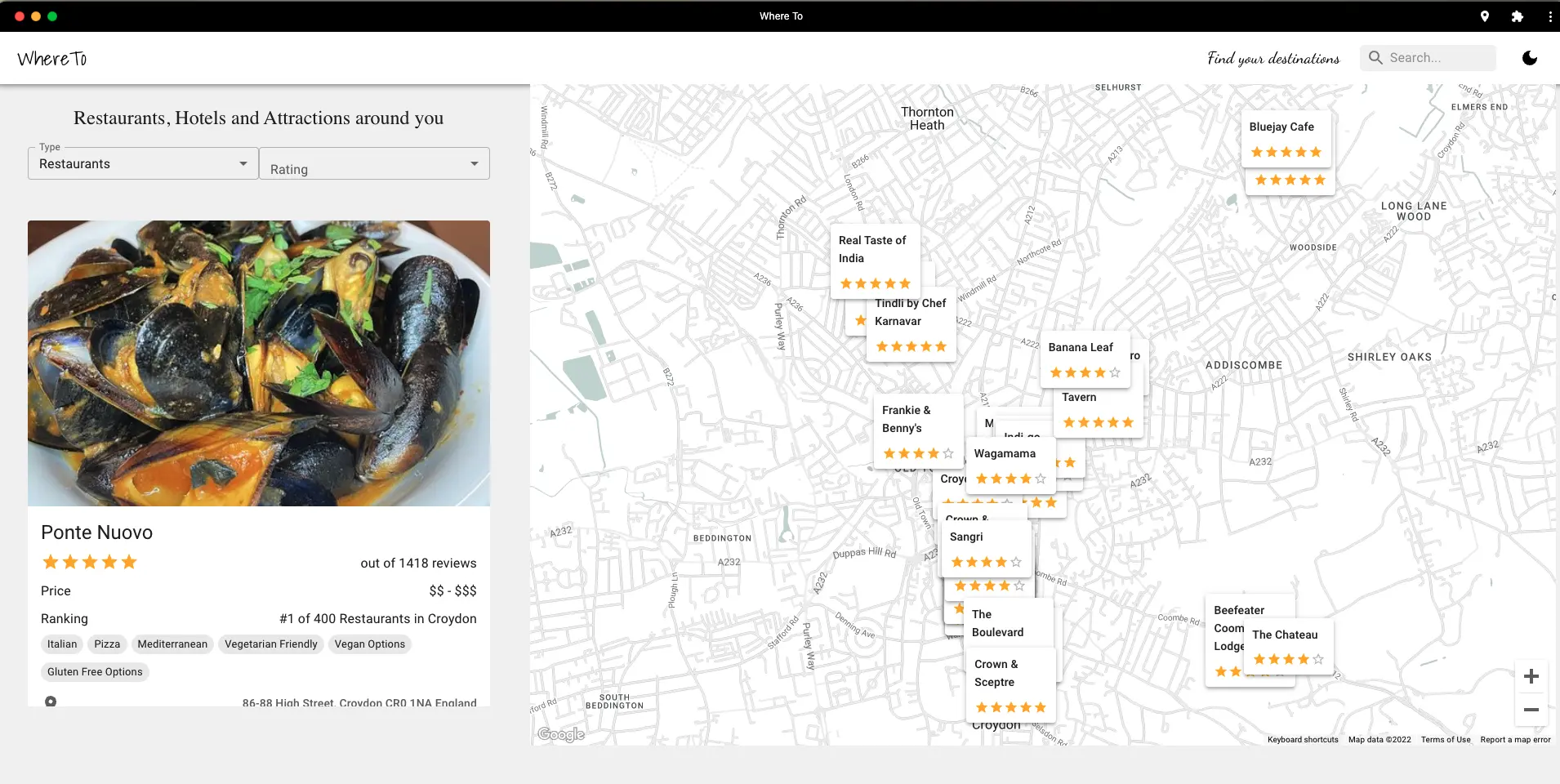Select the Italian cuisine chip
The height and width of the screenshot is (784, 1560).
point(62,644)
